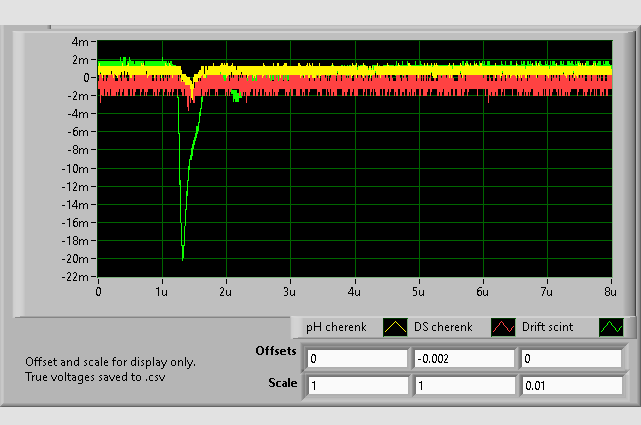
Task: Click the yellow pH cherenk plot legend icon
Action: pos(395,327)
